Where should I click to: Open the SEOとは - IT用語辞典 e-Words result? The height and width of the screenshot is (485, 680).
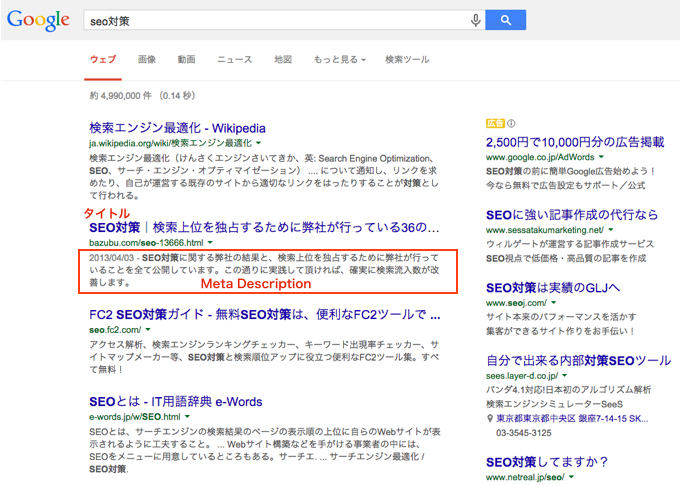coord(176,401)
